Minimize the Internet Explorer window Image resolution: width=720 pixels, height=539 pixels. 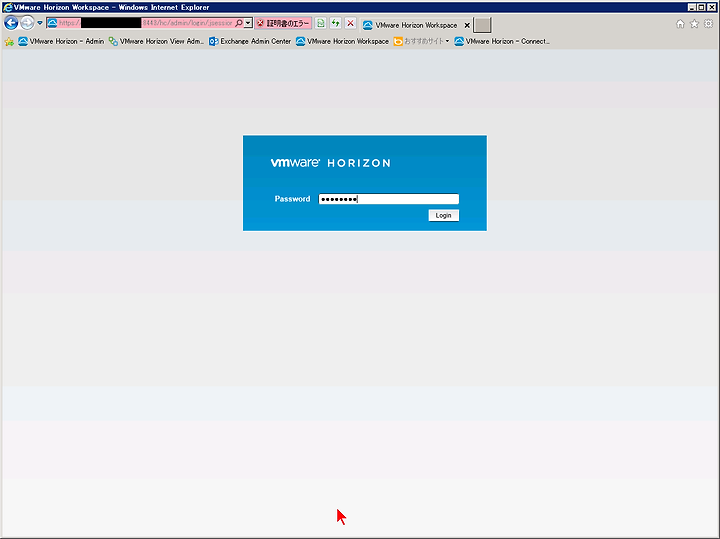[692, 7]
